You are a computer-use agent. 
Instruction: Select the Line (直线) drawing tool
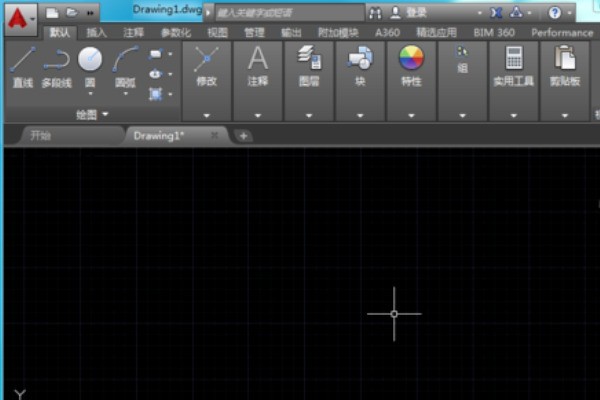tap(22, 60)
